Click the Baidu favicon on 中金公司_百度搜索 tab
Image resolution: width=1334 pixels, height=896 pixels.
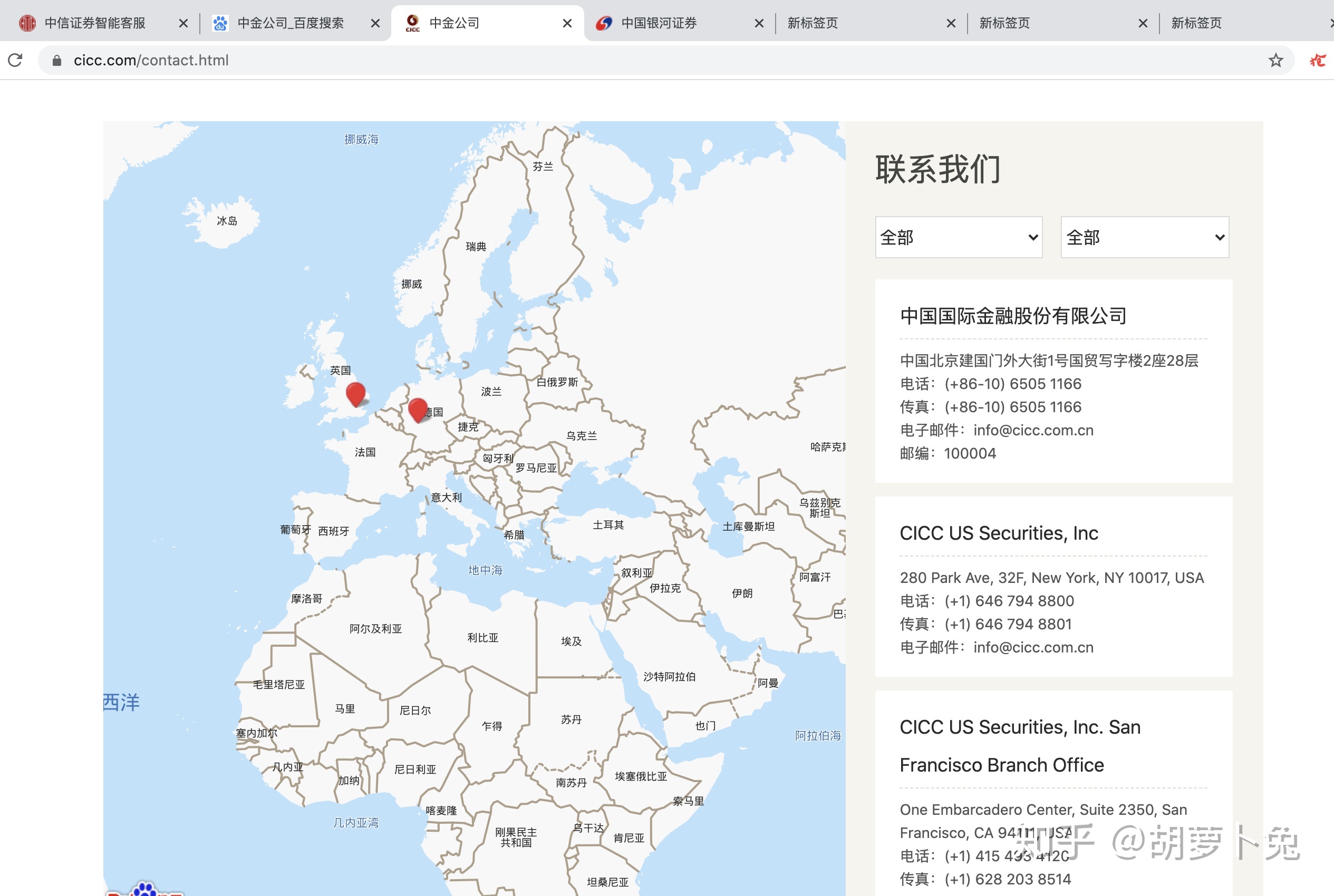point(220,23)
